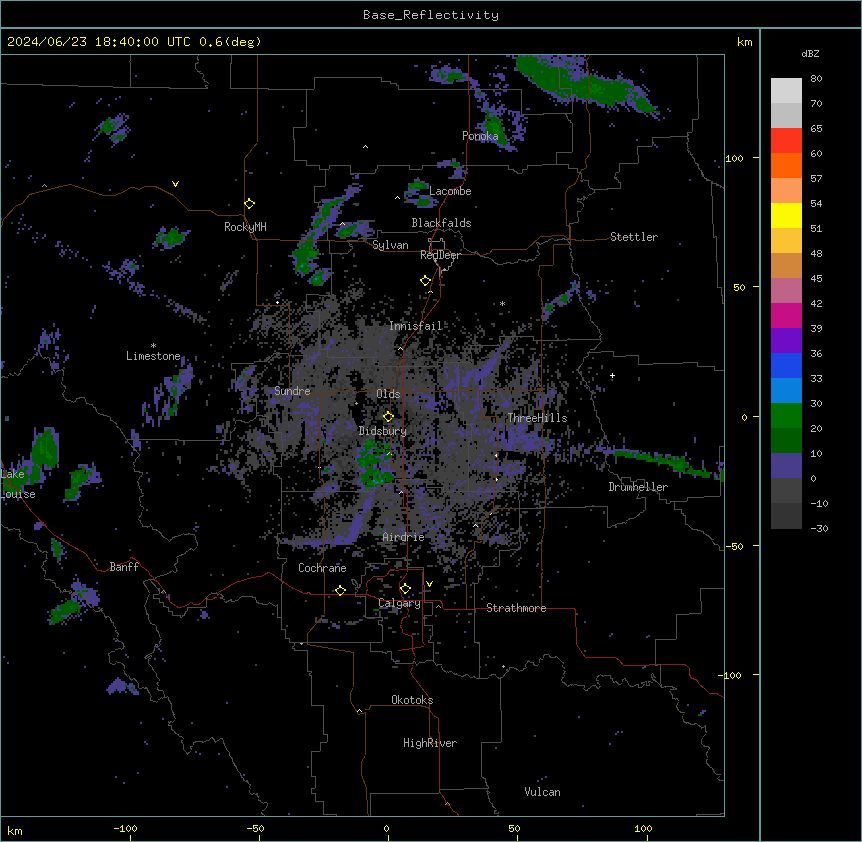Viewport: 862px width, 842px height.
Task: Click the asterisk marker above Limestone label
Action: point(153,346)
